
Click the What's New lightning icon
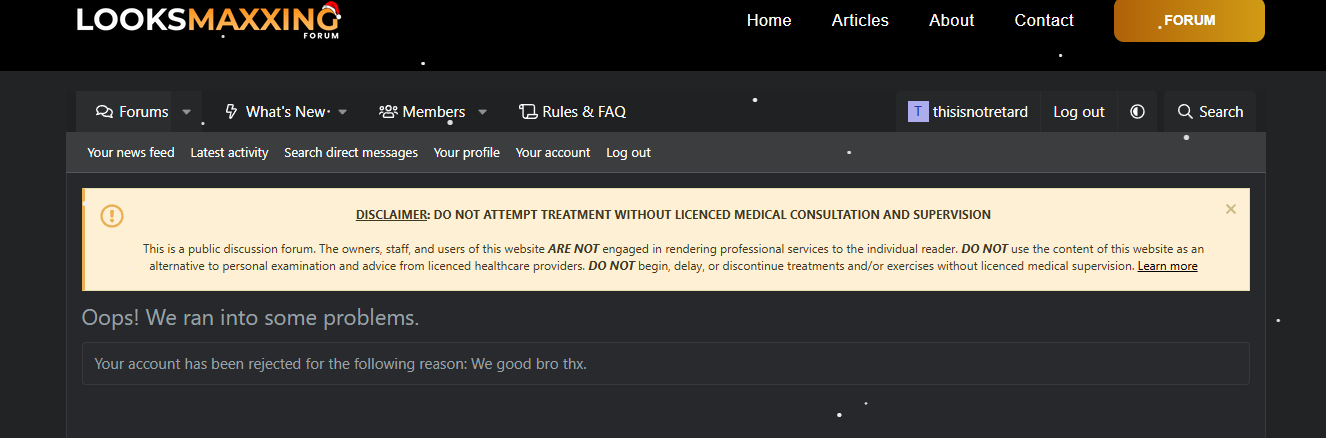(232, 112)
